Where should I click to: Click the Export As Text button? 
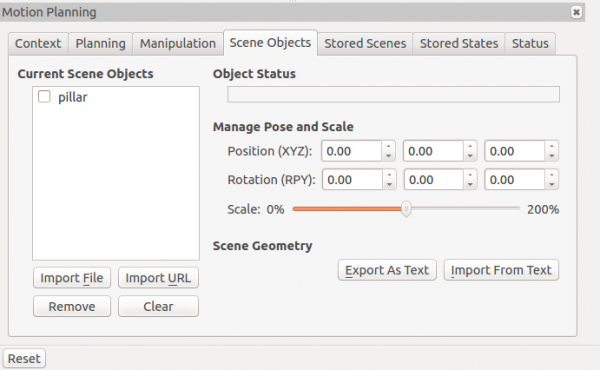click(387, 270)
